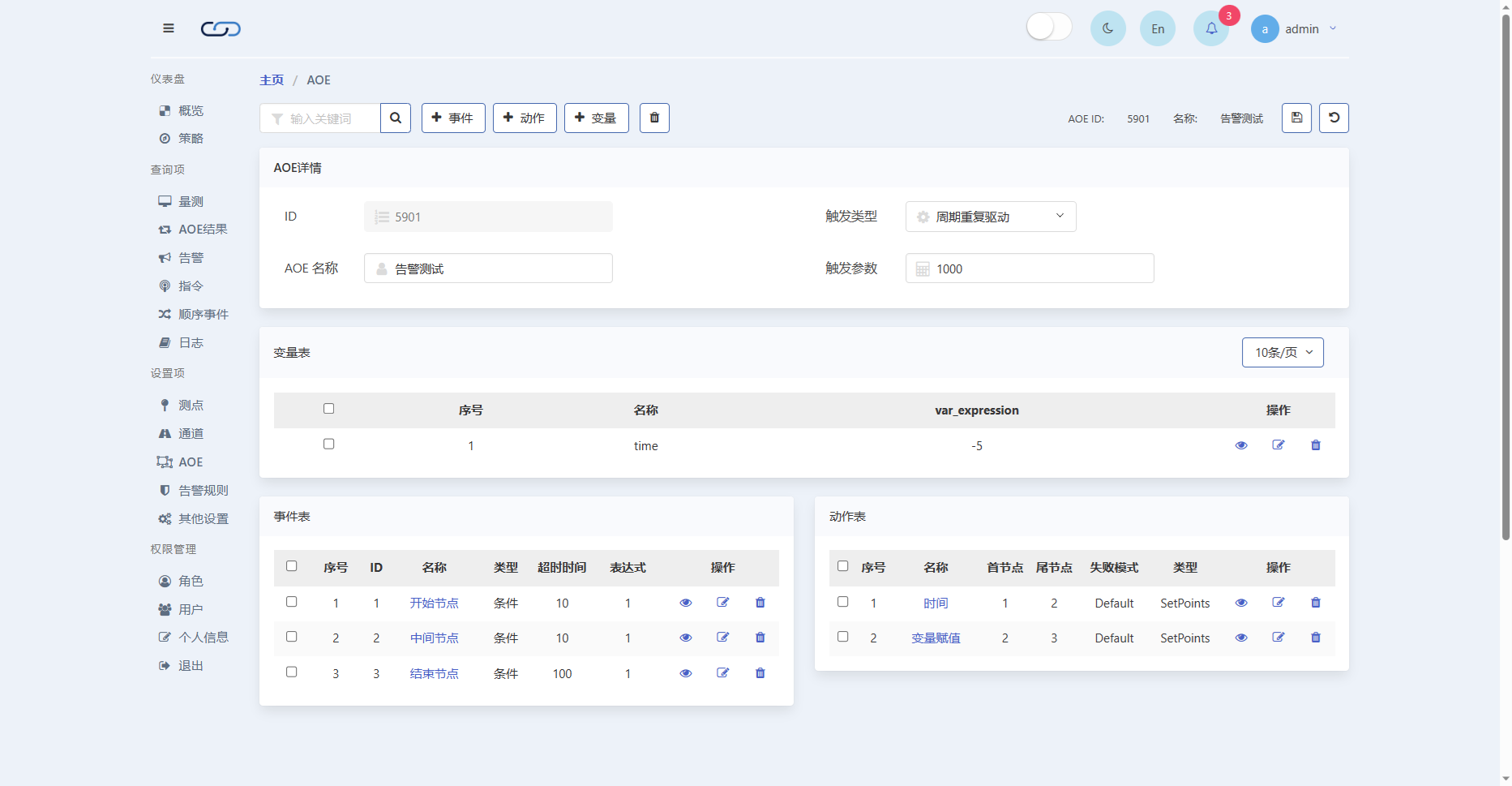Flip the header toggle switch
This screenshot has height=786, width=1512.
pyautogui.click(x=1049, y=27)
